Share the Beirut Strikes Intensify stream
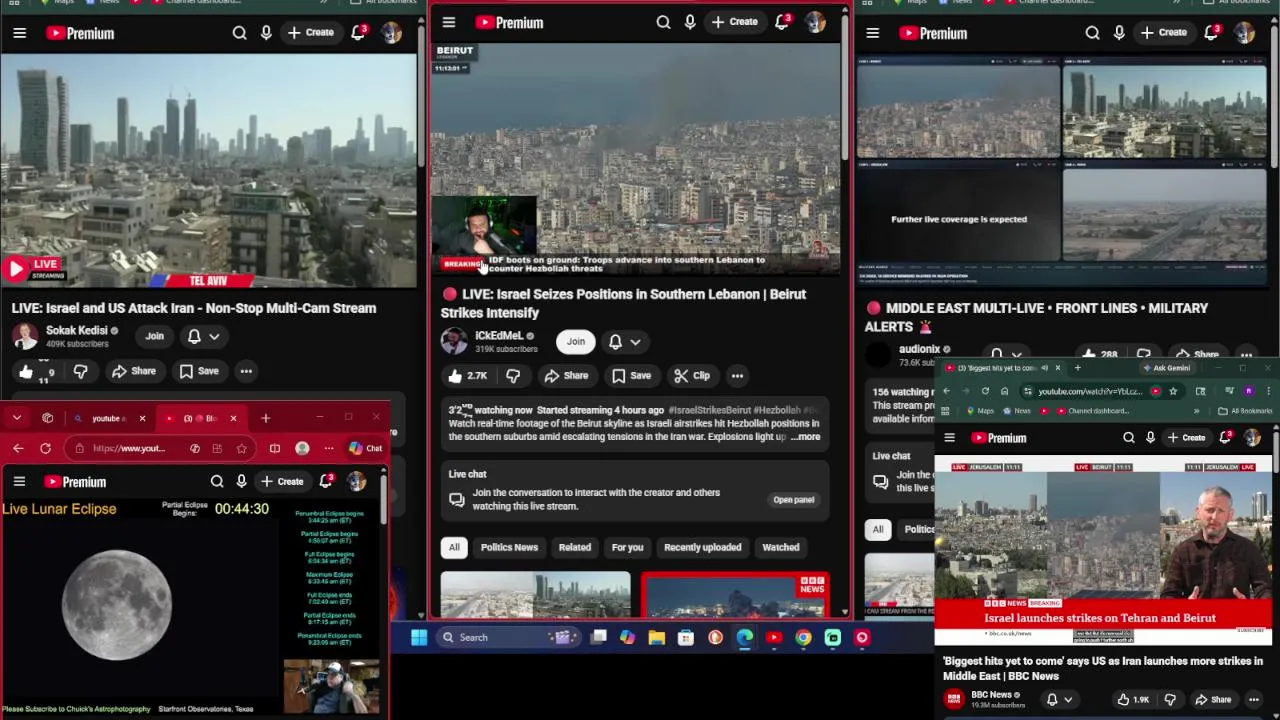Image resolution: width=1280 pixels, height=720 pixels. point(566,376)
